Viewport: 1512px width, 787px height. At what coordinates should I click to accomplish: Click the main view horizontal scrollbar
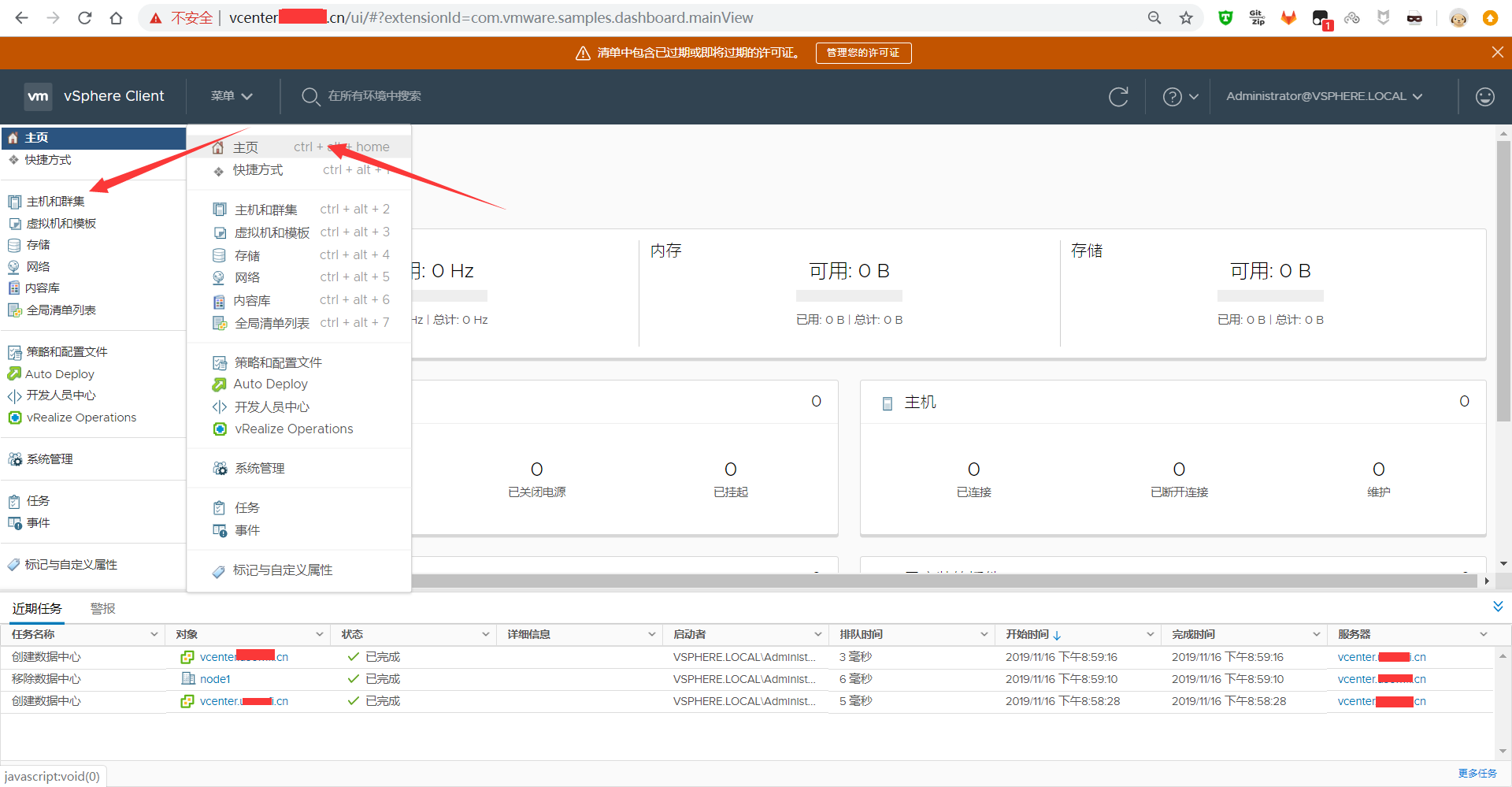tap(943, 581)
